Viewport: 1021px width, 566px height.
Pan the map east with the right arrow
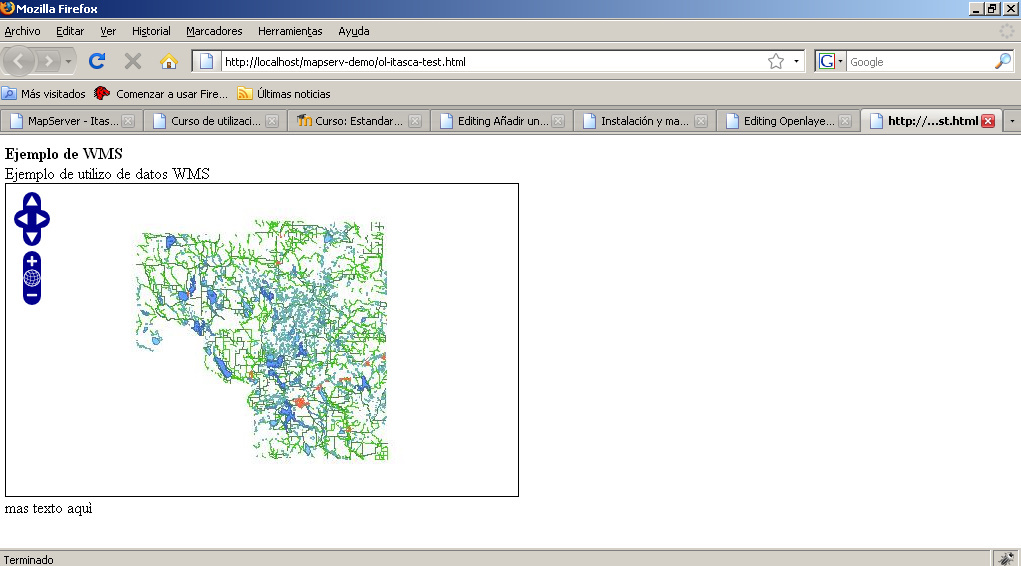click(42, 220)
